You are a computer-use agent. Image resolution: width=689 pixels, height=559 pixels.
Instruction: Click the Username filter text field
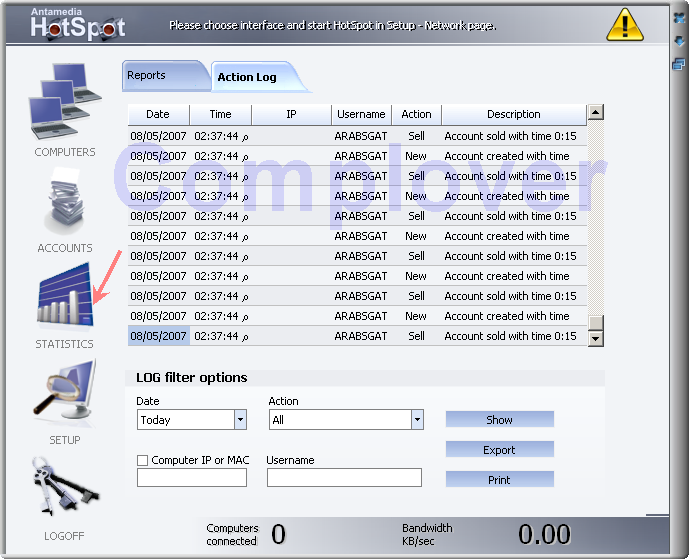coord(344,478)
